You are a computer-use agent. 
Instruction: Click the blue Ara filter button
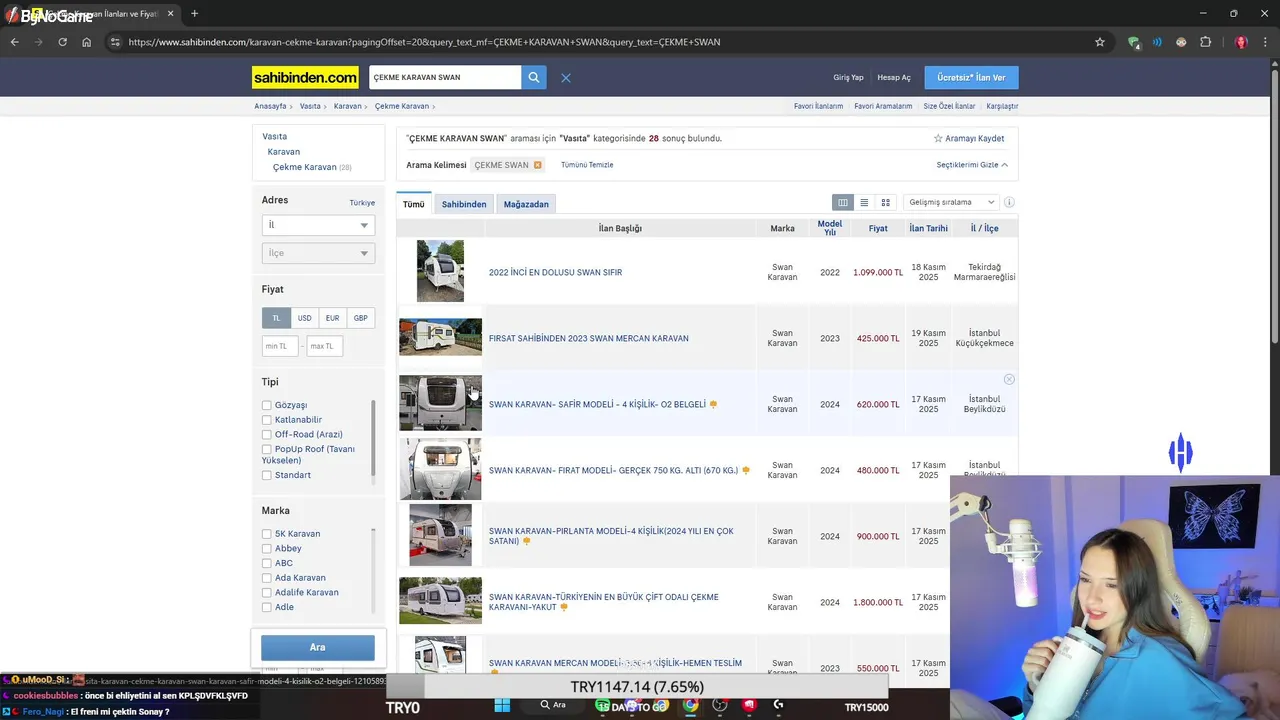tap(318, 647)
